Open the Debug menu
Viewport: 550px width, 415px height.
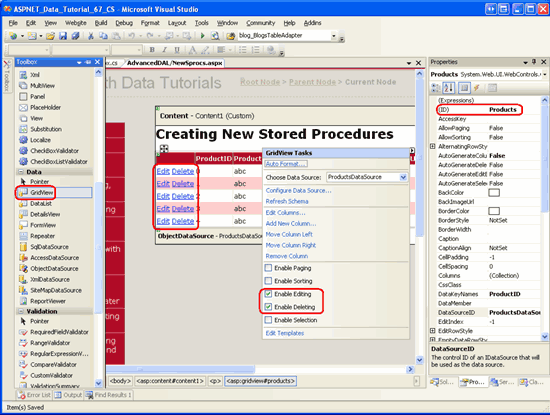pyautogui.click(x=124, y=23)
